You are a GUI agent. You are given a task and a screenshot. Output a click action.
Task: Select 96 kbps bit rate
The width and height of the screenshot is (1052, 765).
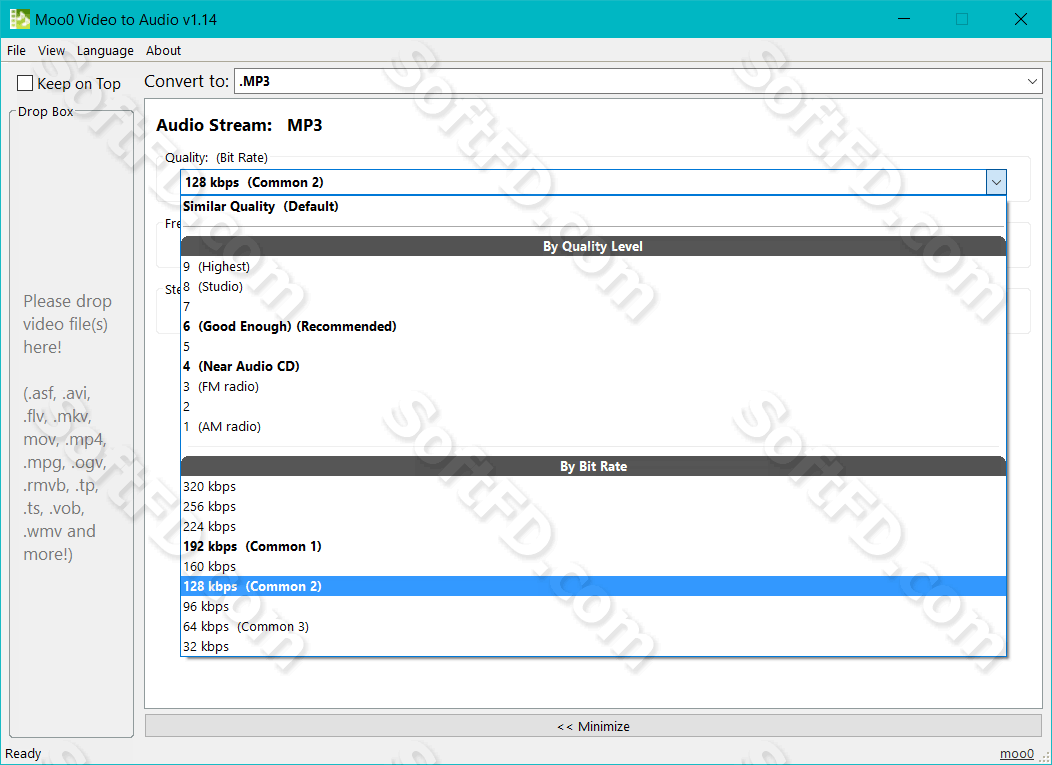[x=594, y=607]
